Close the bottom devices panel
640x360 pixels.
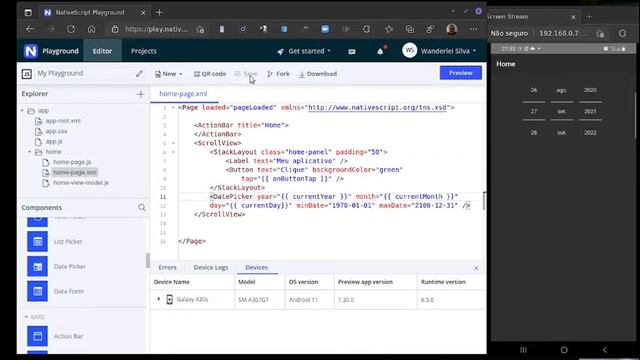tap(476, 268)
